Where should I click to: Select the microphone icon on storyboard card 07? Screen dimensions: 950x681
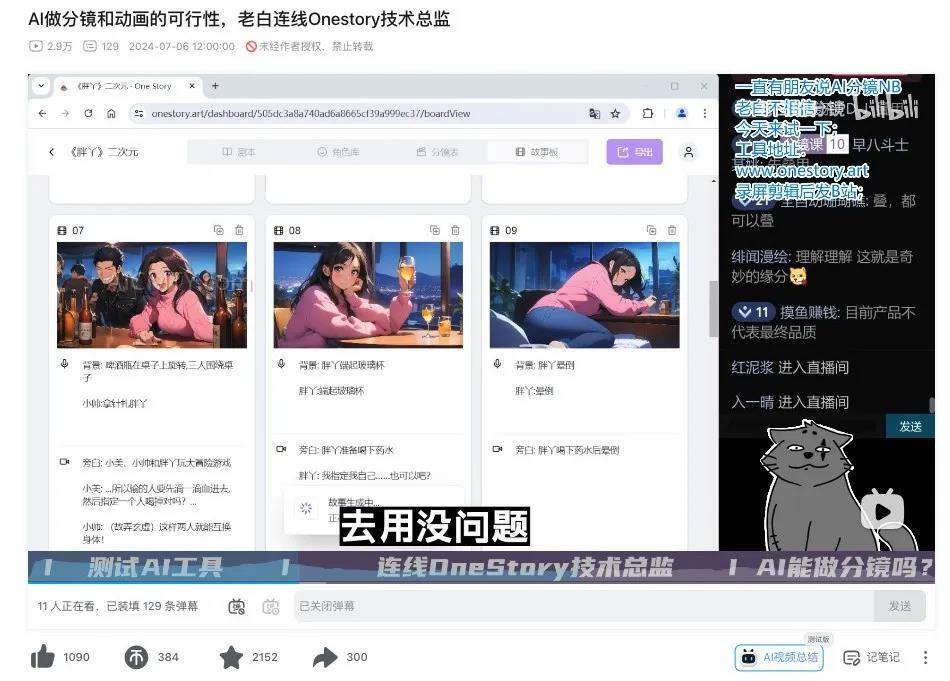63,362
